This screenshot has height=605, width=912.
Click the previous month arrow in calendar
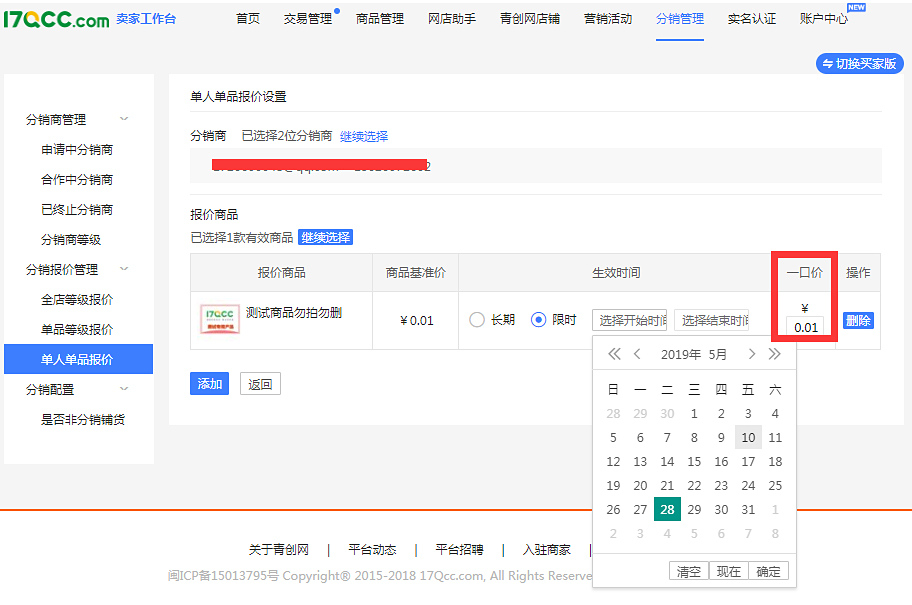[637, 353]
